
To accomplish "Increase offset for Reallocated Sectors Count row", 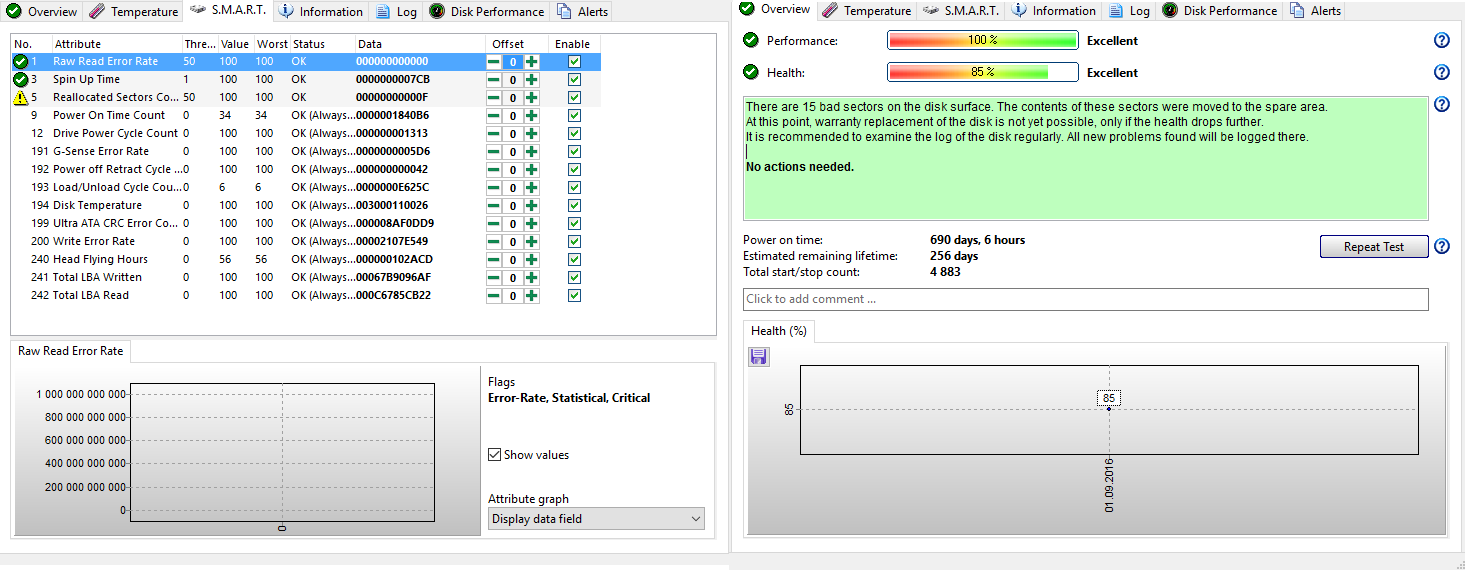I will (532, 98).
